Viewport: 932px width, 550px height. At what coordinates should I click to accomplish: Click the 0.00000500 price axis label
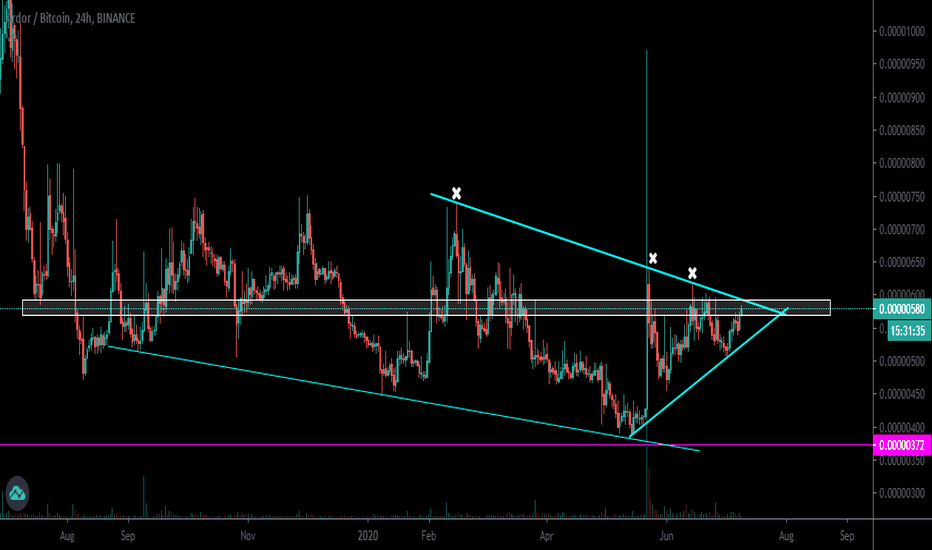(x=902, y=361)
